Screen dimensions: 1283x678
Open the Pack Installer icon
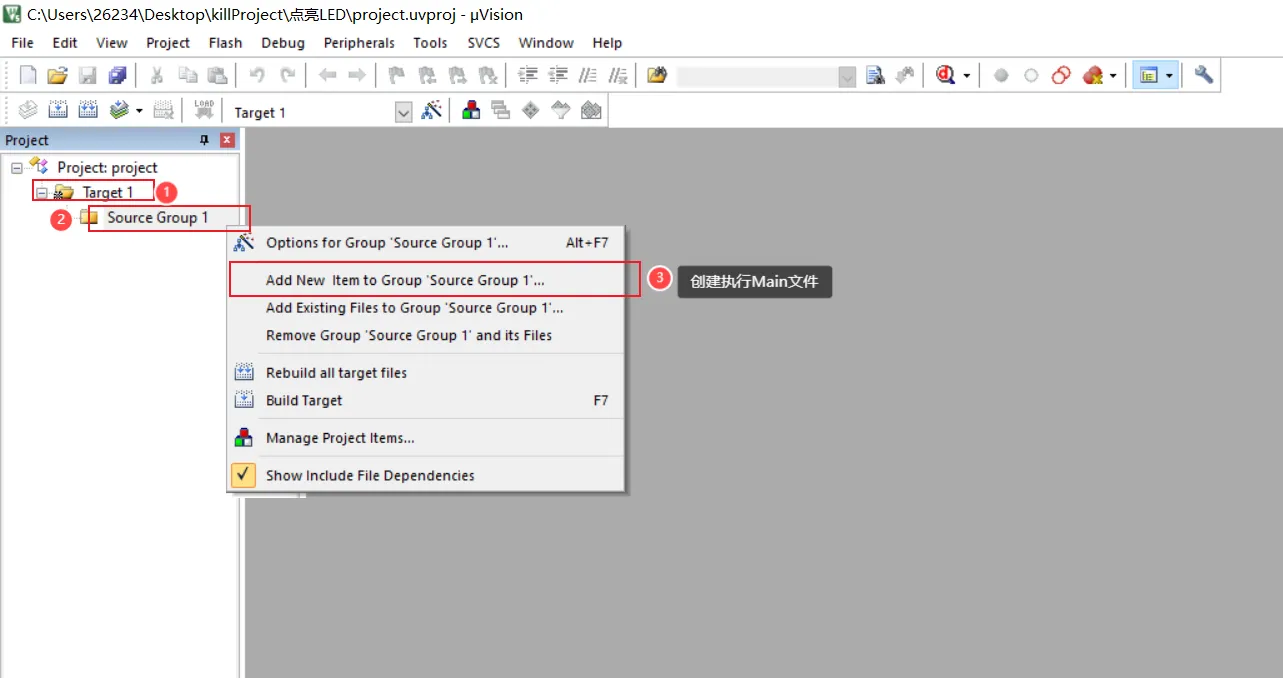click(x=591, y=111)
